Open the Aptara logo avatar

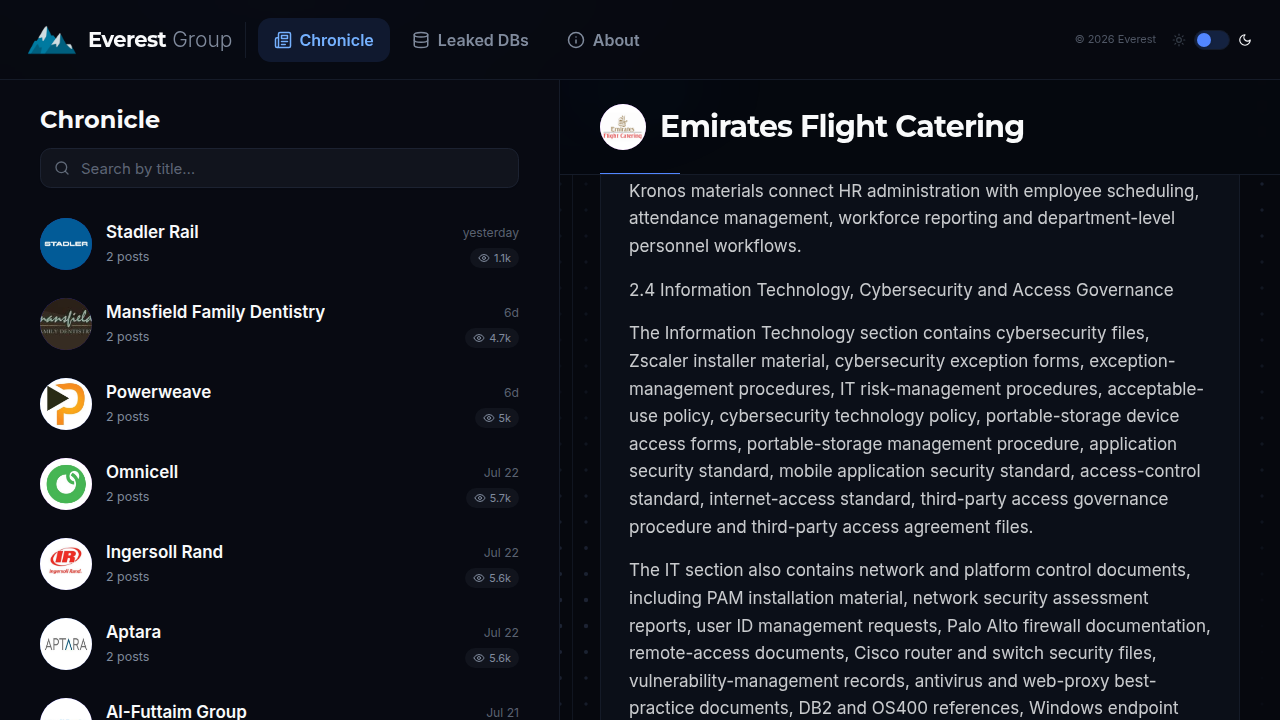(66, 644)
